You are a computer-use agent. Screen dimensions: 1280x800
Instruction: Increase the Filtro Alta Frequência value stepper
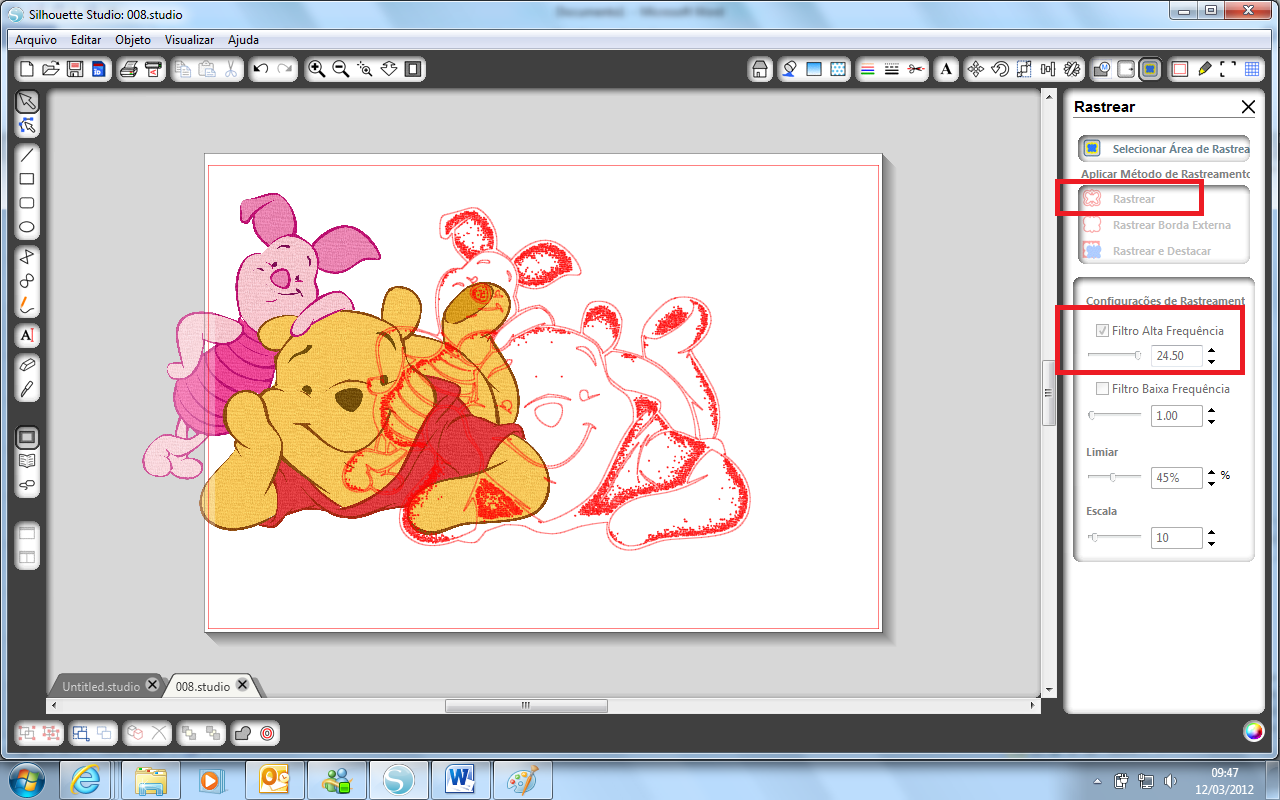[x=1212, y=350]
